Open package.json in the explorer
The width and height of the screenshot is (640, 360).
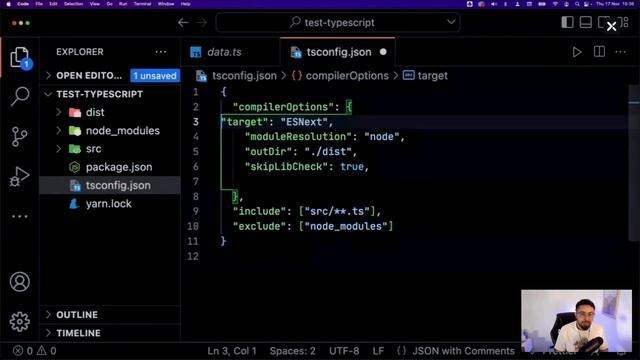[119, 167]
